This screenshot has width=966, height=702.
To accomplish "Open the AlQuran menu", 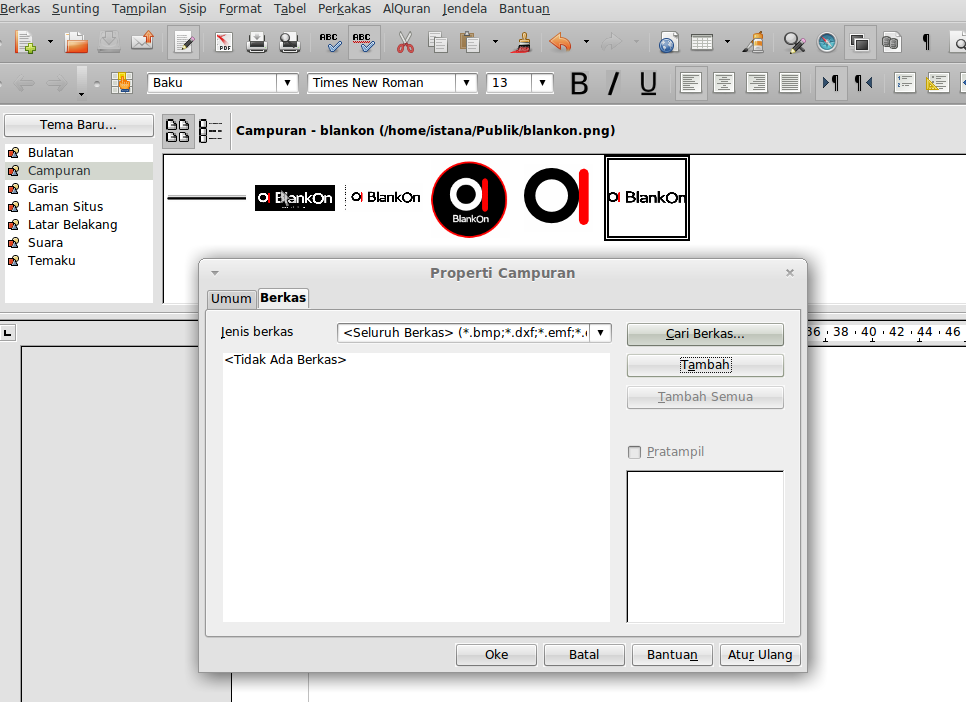I will point(407,9).
